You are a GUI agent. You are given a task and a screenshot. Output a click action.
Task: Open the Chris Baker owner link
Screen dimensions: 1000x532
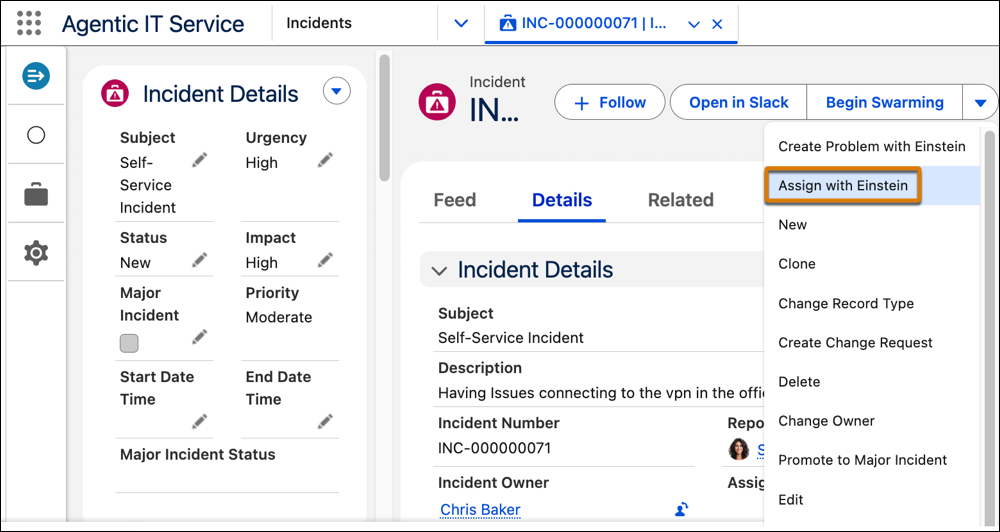(480, 510)
